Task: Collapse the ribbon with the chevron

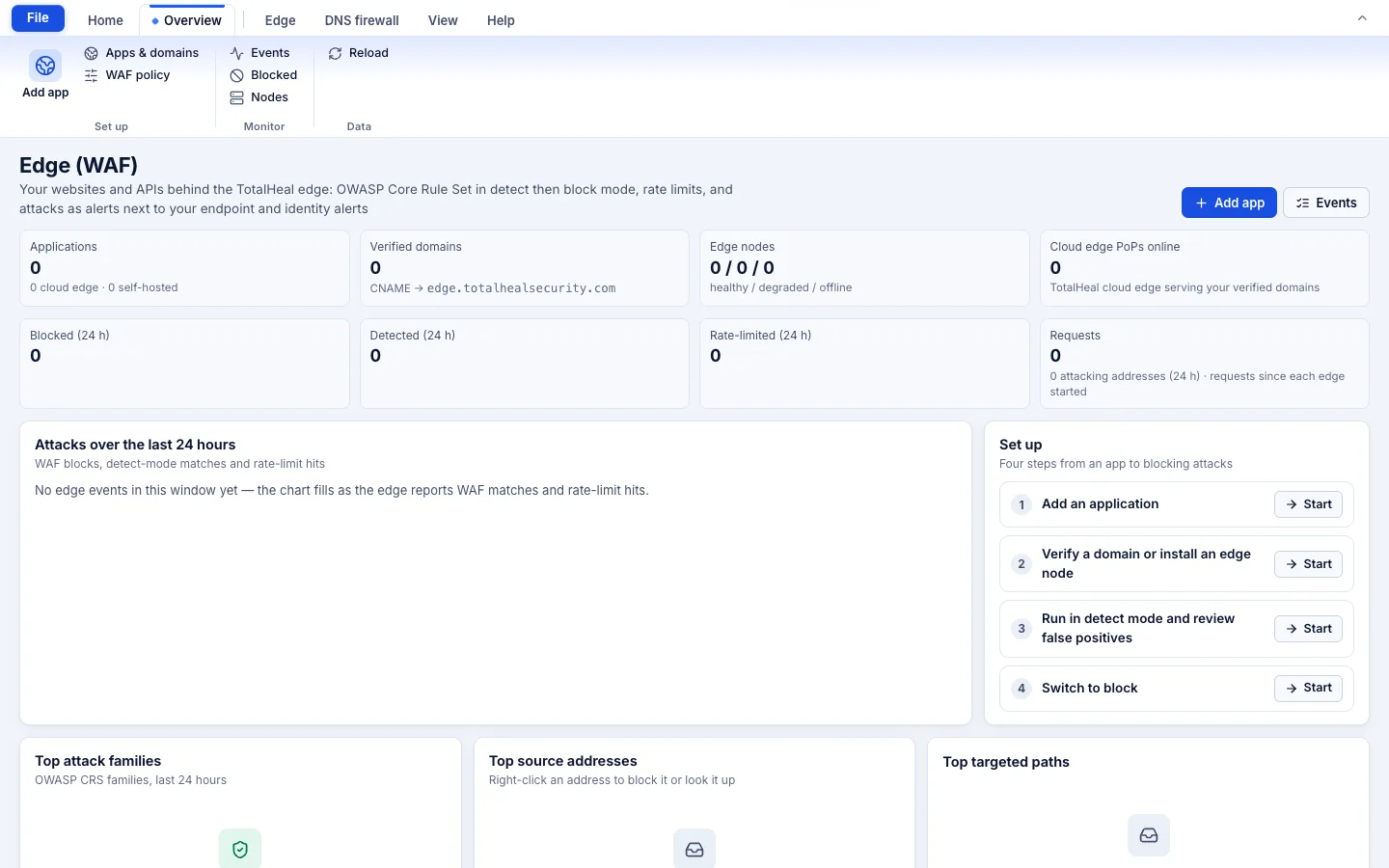Action: pyautogui.click(x=1362, y=18)
